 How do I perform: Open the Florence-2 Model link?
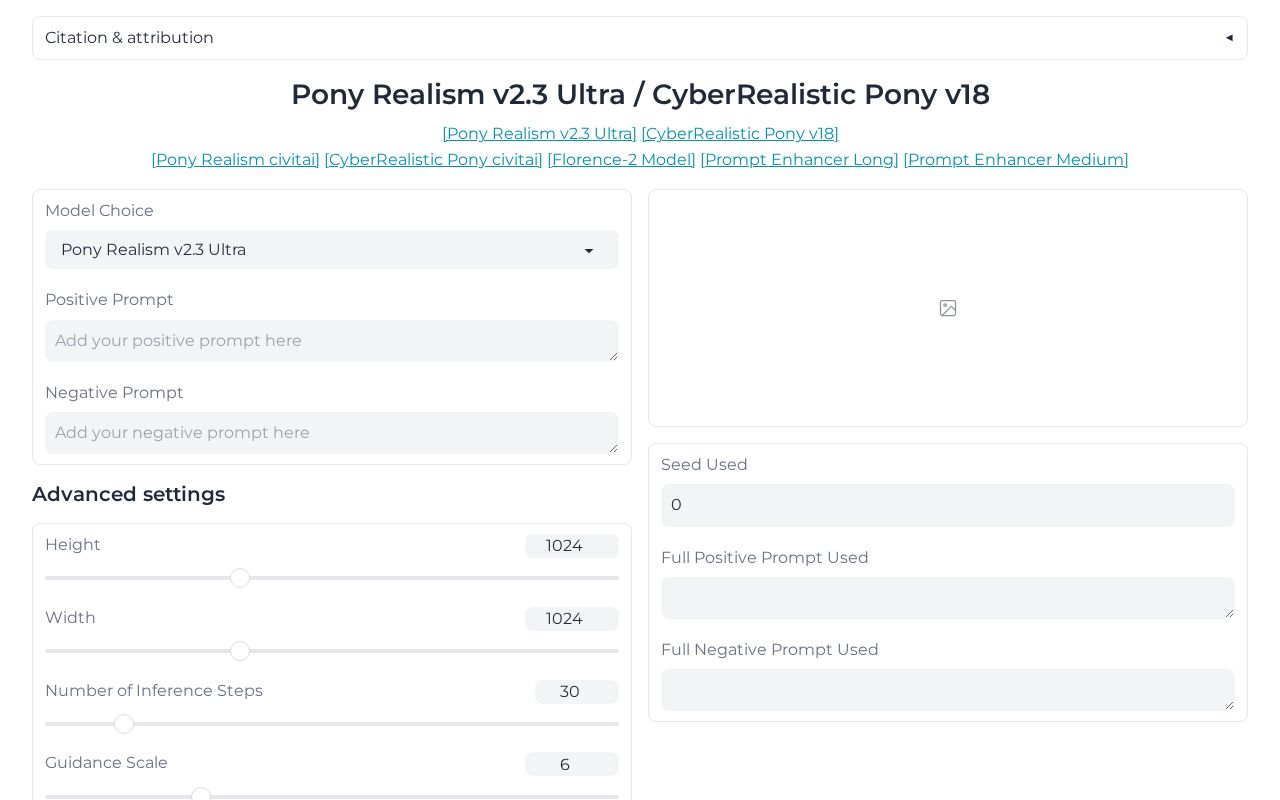click(x=621, y=160)
